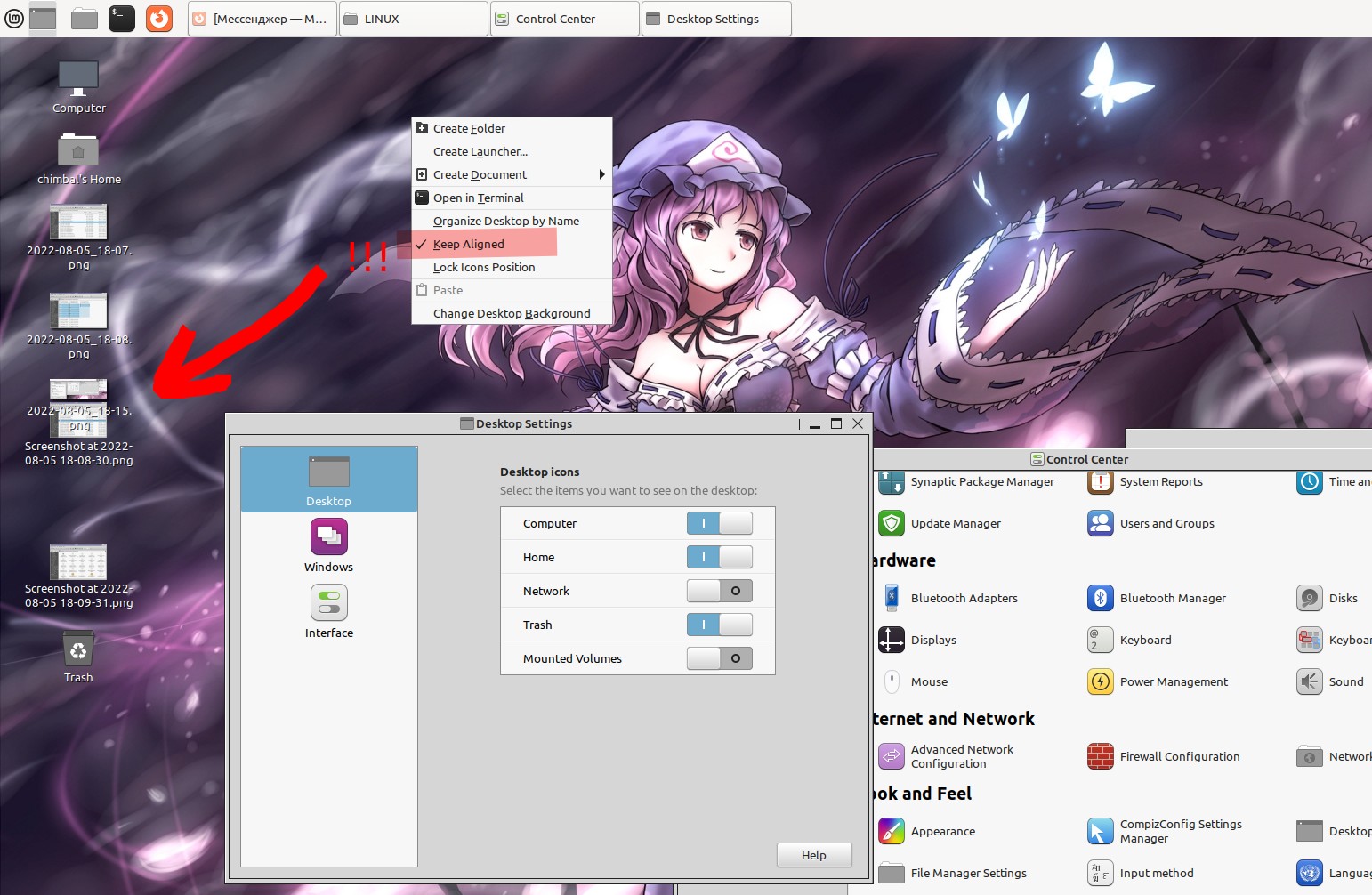The height and width of the screenshot is (895, 1372).
Task: Switch to the Interface tab in Desktop Settings
Action: [329, 611]
